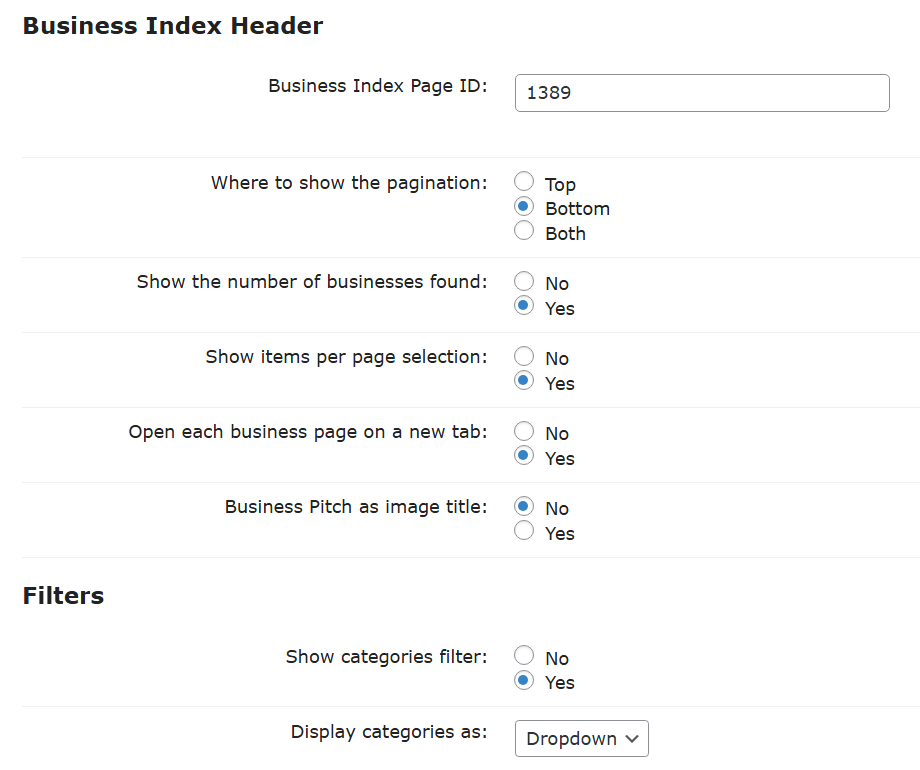Open the Display categories as dropdown

(x=581, y=738)
